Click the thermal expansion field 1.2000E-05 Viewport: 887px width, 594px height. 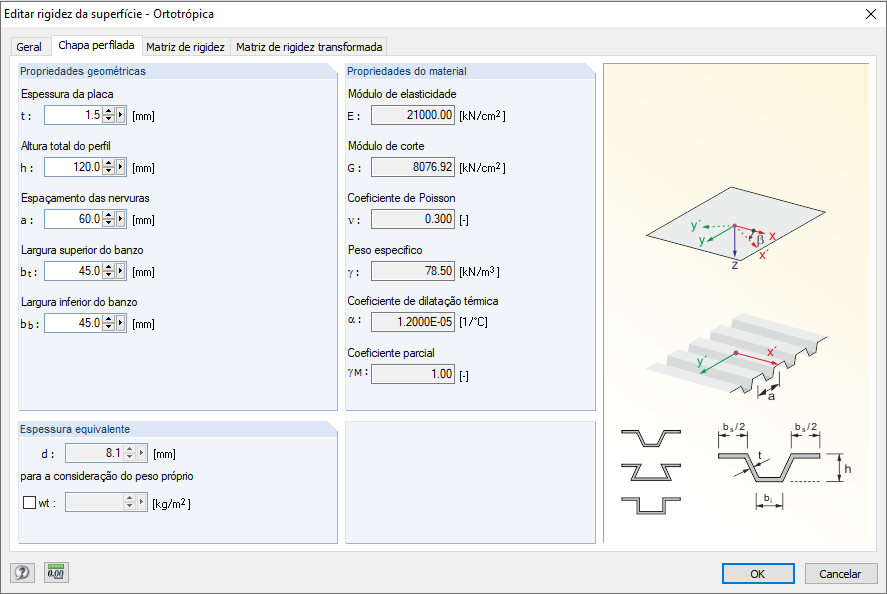point(413,322)
